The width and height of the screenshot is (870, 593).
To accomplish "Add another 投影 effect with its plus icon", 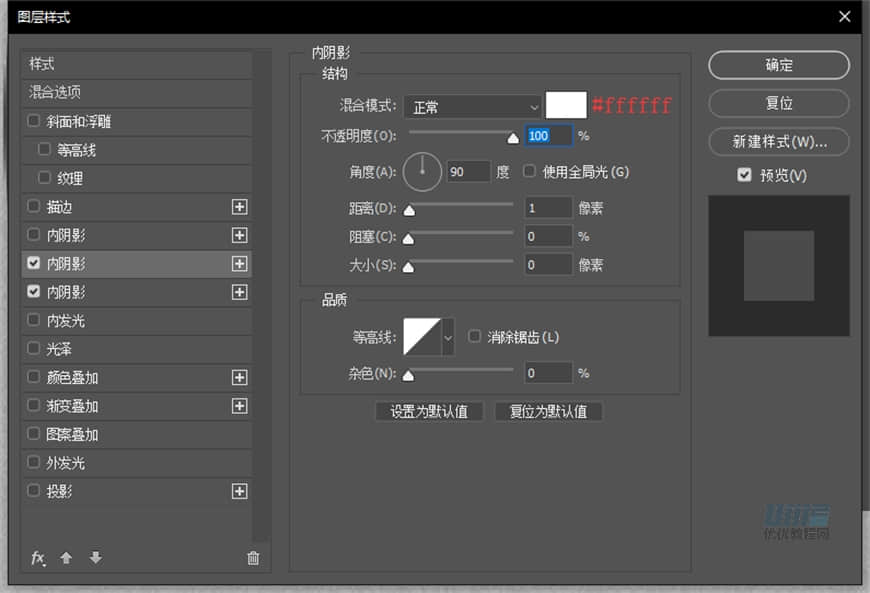I will coord(240,491).
